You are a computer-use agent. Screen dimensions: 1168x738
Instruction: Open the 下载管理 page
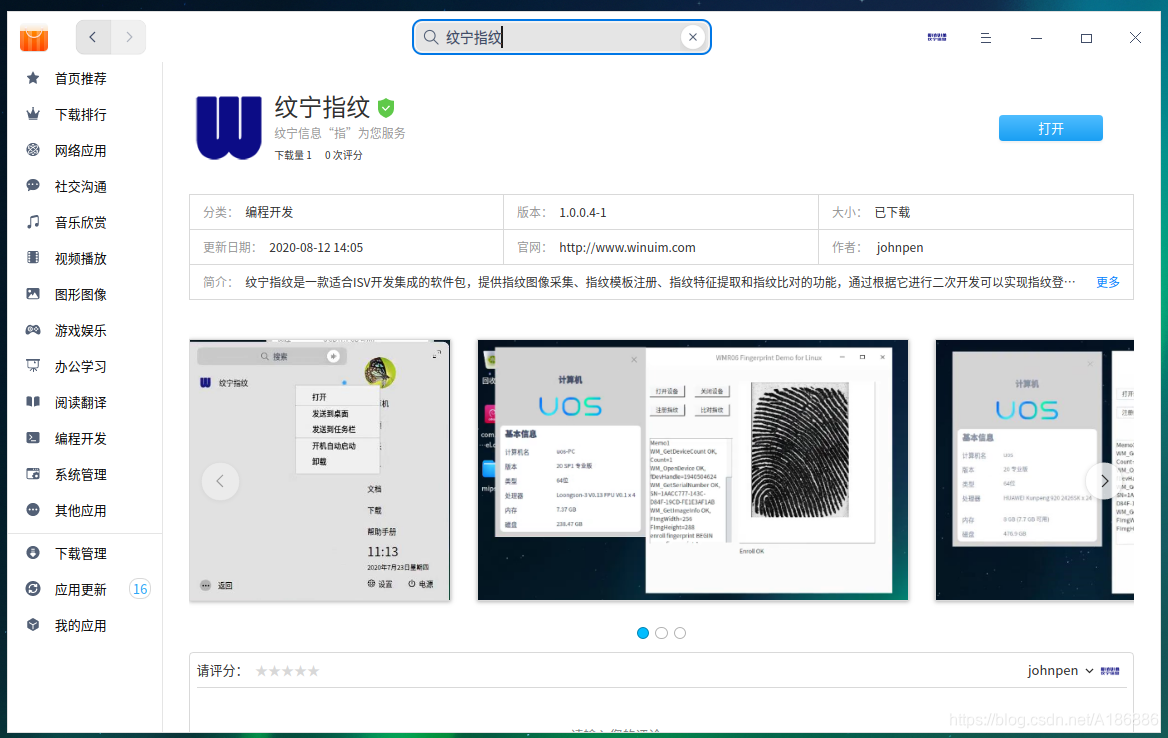80,553
